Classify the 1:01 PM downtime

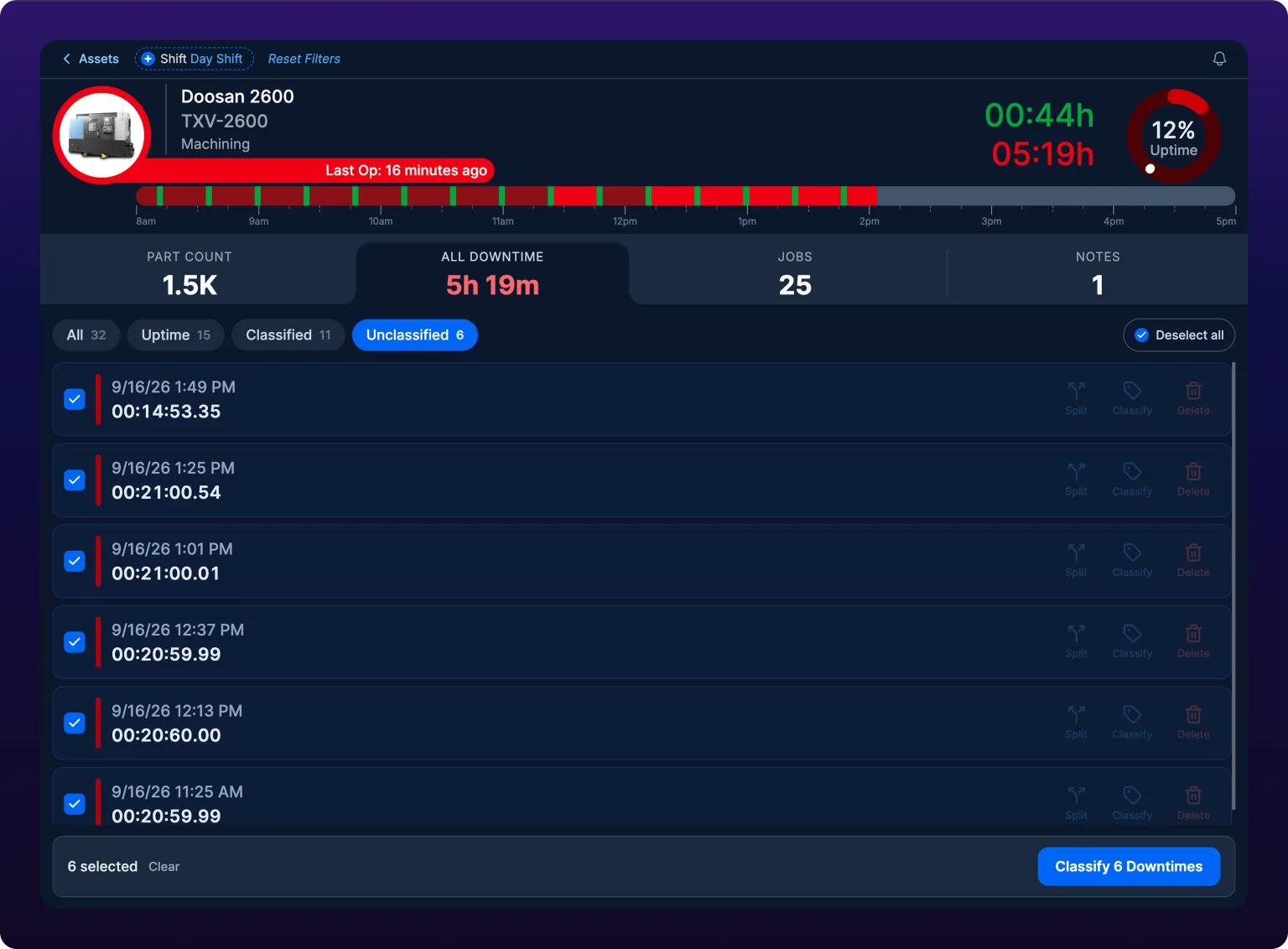click(x=1132, y=560)
